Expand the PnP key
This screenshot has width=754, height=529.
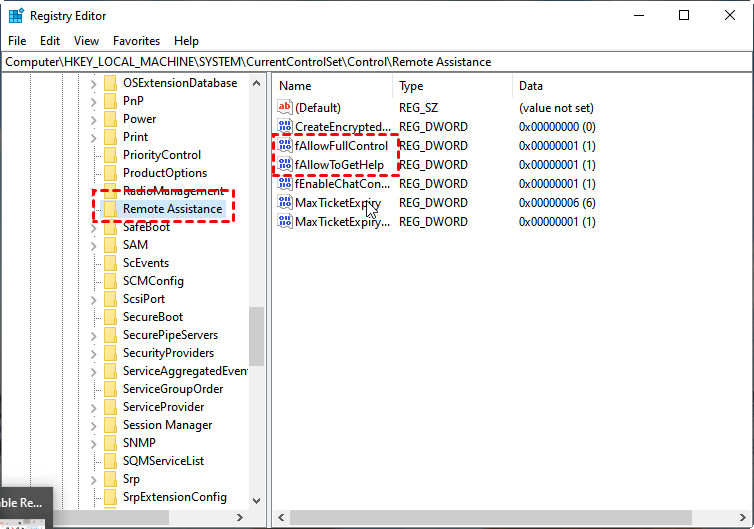(93, 101)
